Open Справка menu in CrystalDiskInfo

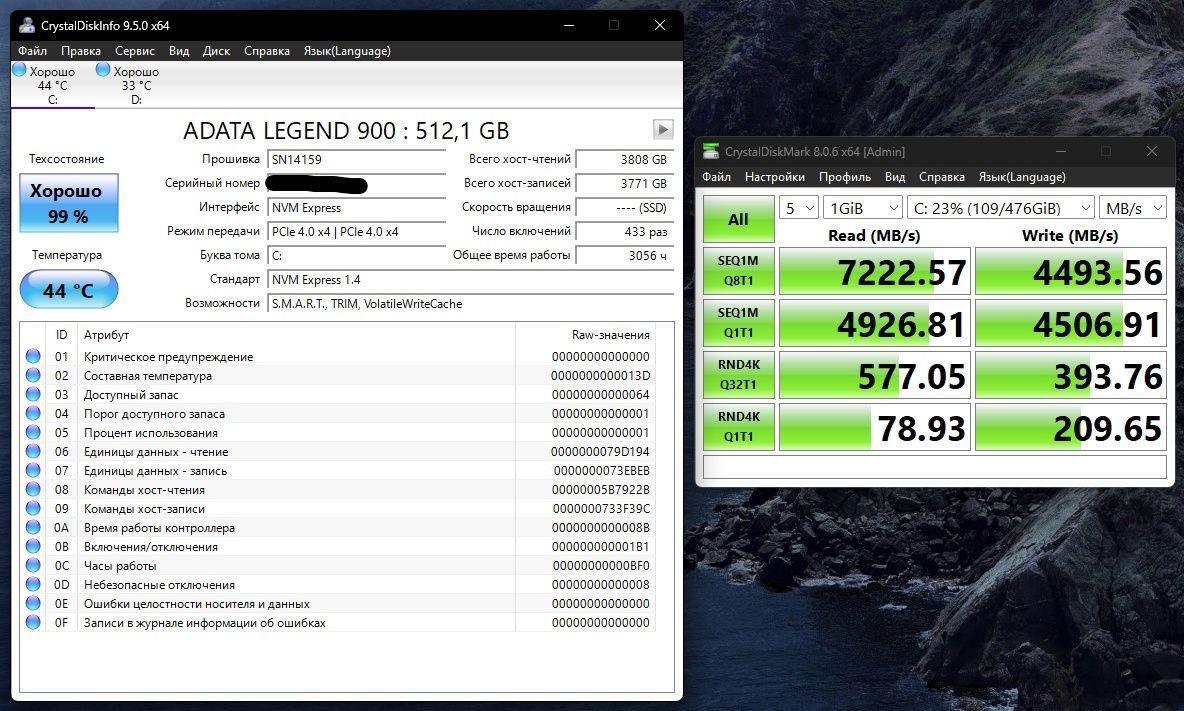pos(267,51)
